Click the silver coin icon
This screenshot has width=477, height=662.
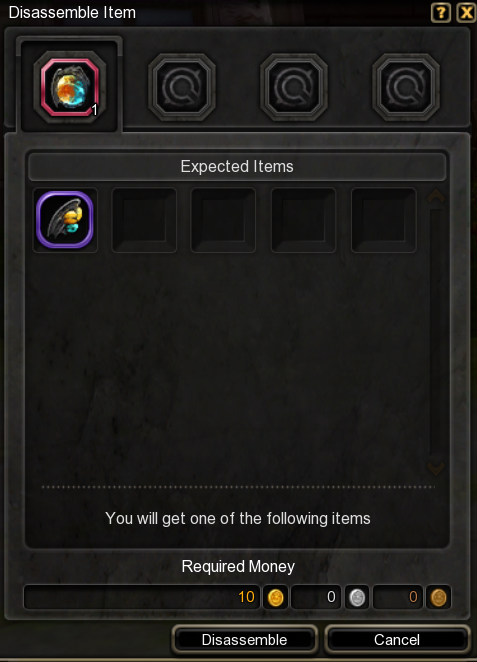tap(357, 597)
